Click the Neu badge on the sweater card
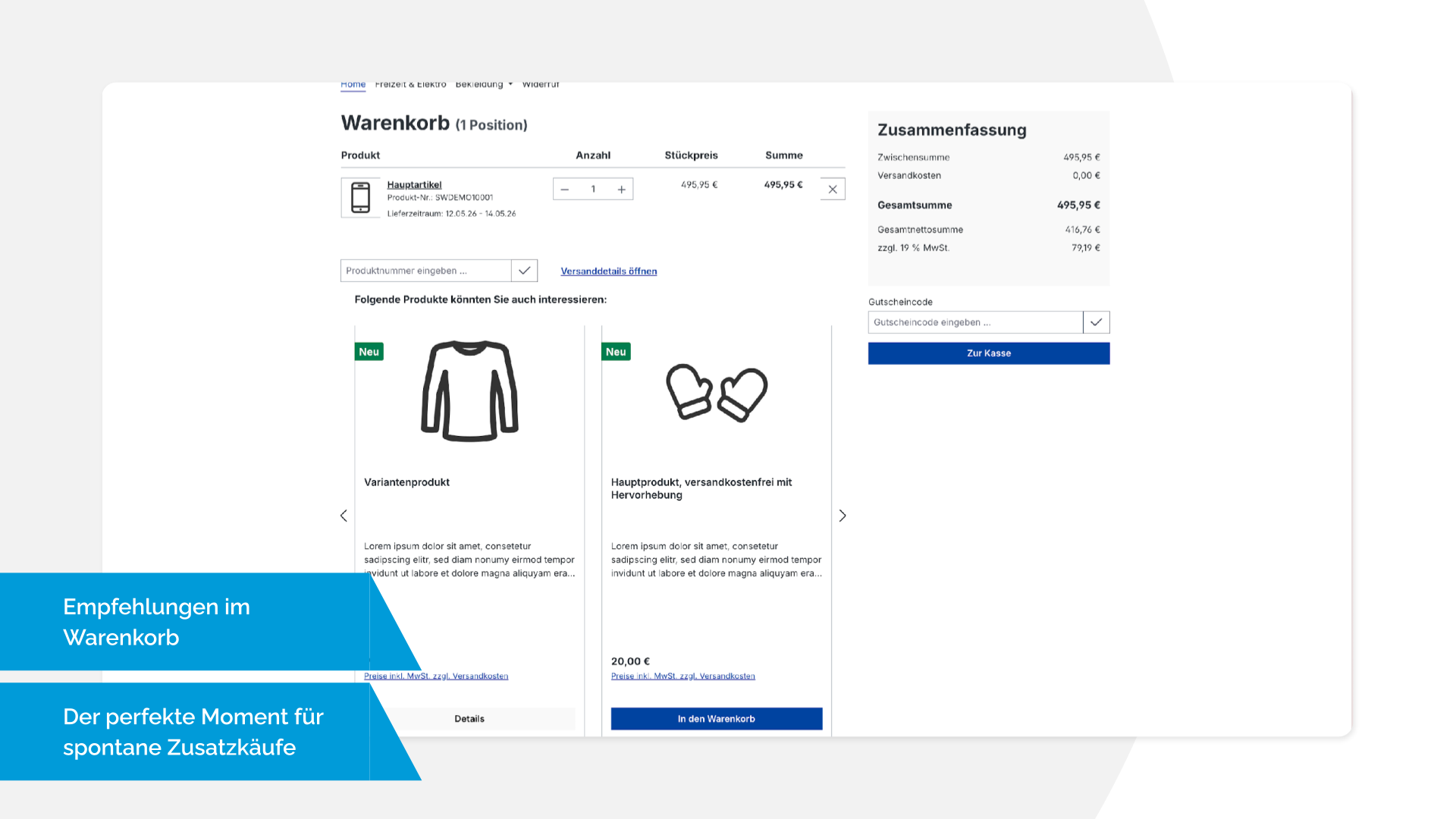 pyautogui.click(x=369, y=352)
